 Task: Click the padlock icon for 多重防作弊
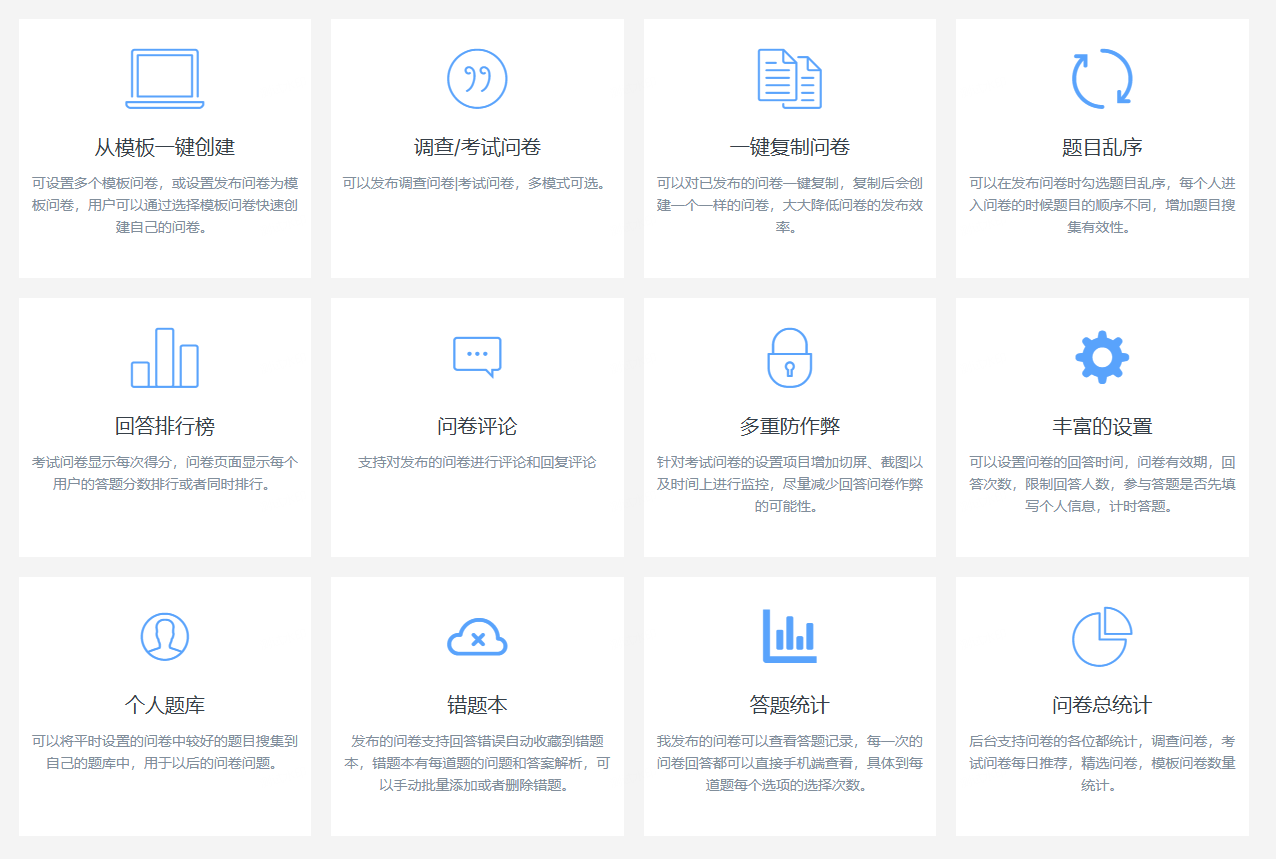coord(790,356)
